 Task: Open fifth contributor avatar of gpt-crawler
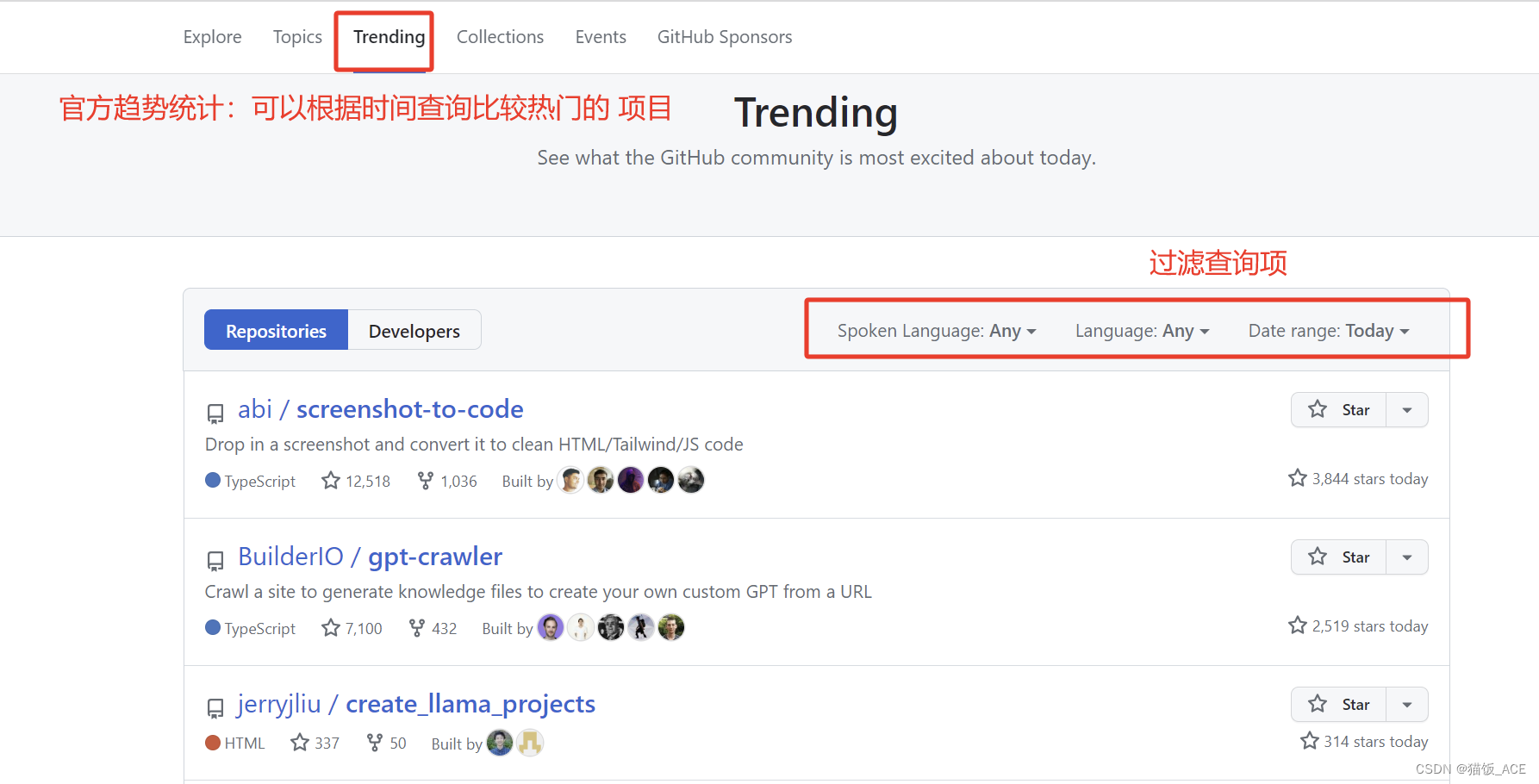click(671, 627)
